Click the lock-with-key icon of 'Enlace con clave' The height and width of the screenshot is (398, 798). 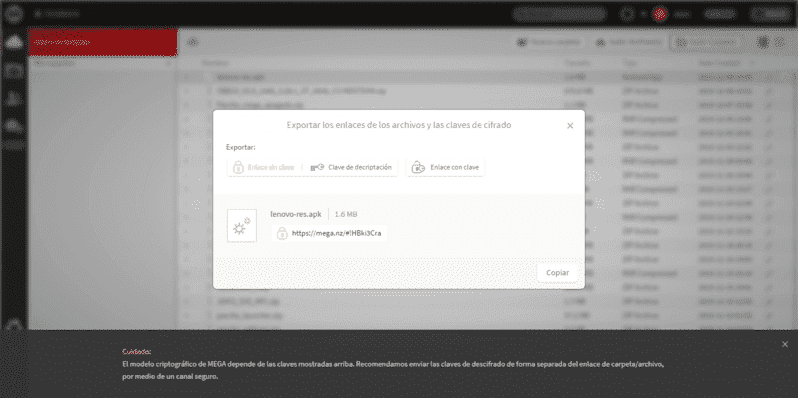pyautogui.click(x=418, y=167)
